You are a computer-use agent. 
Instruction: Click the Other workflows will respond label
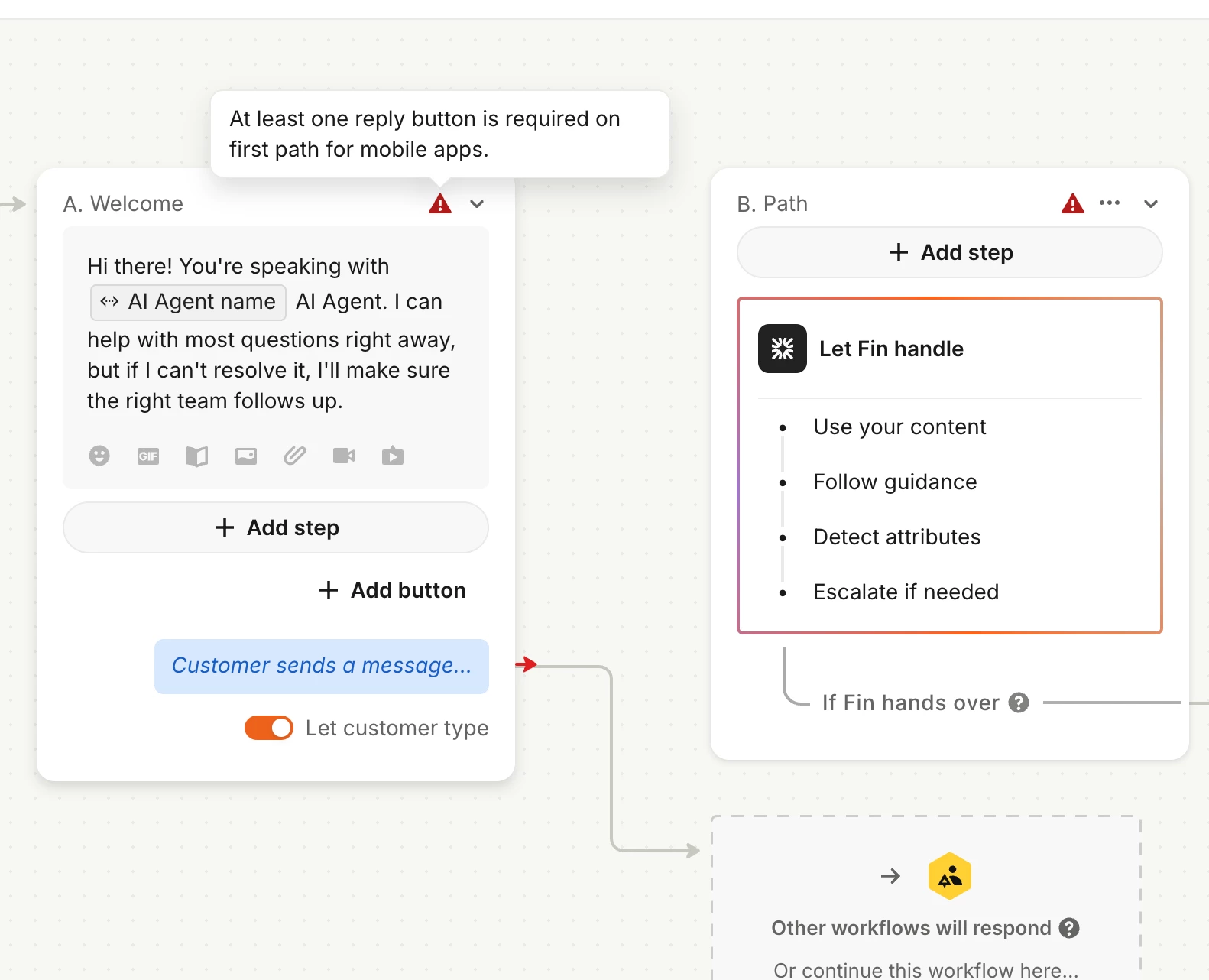point(911,928)
